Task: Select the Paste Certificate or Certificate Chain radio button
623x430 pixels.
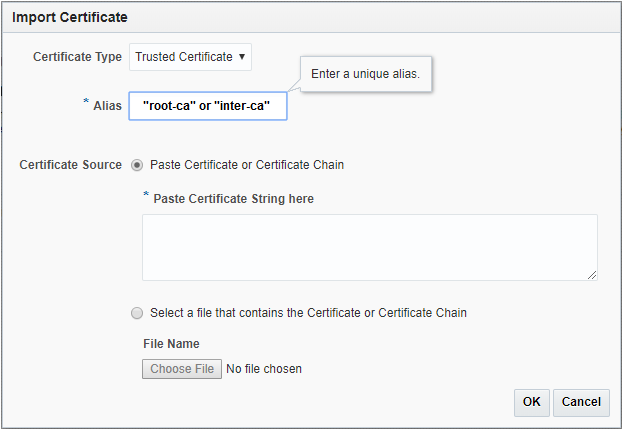Action: click(137, 165)
